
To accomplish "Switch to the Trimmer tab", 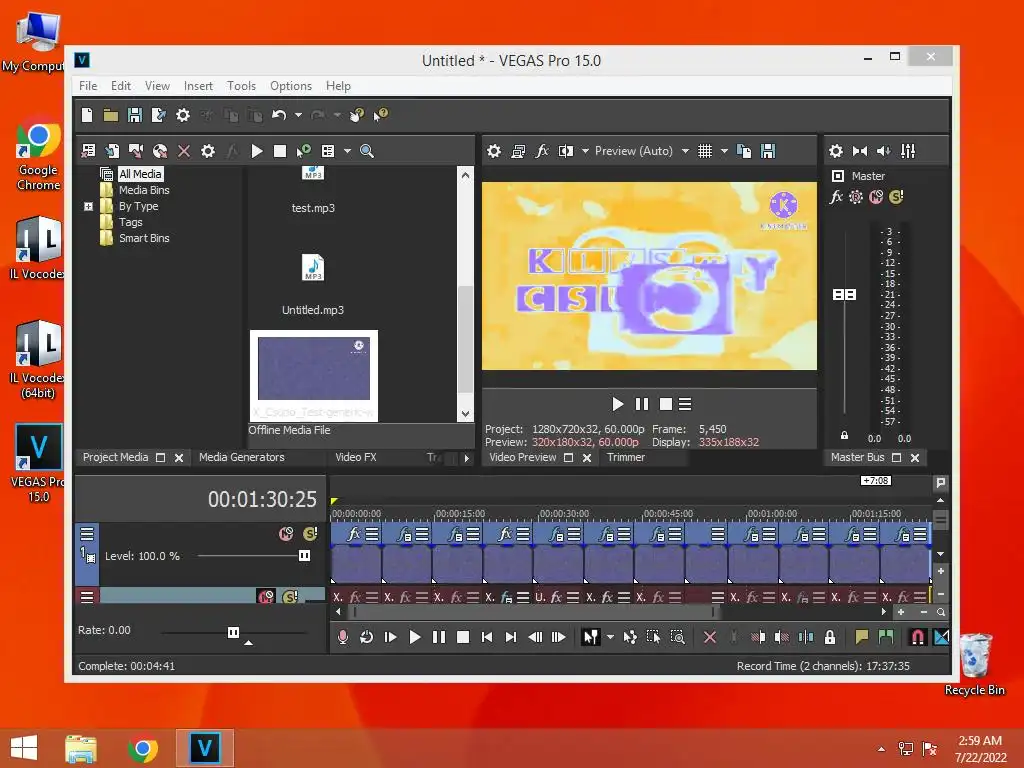I will click(x=626, y=457).
